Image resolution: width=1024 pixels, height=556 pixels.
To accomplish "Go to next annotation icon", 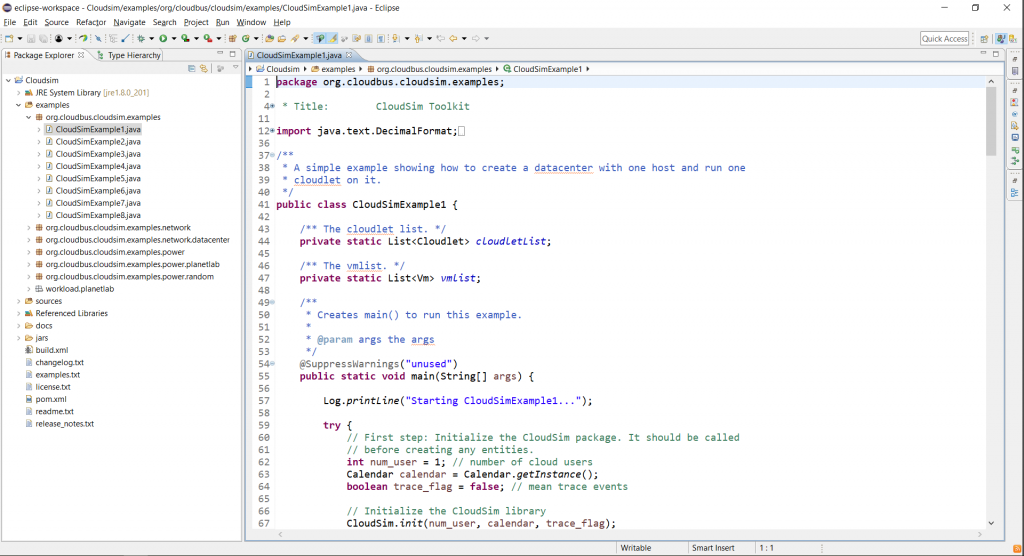I will [x=396, y=39].
